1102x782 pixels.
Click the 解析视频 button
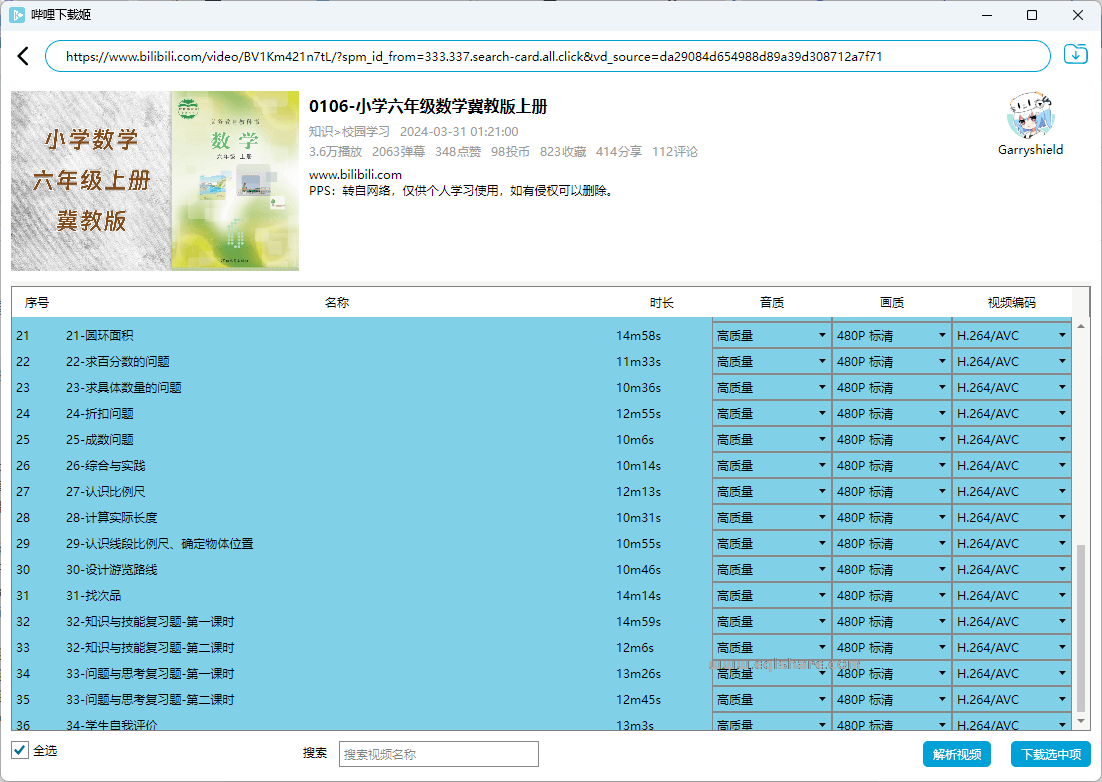pyautogui.click(x=956, y=753)
